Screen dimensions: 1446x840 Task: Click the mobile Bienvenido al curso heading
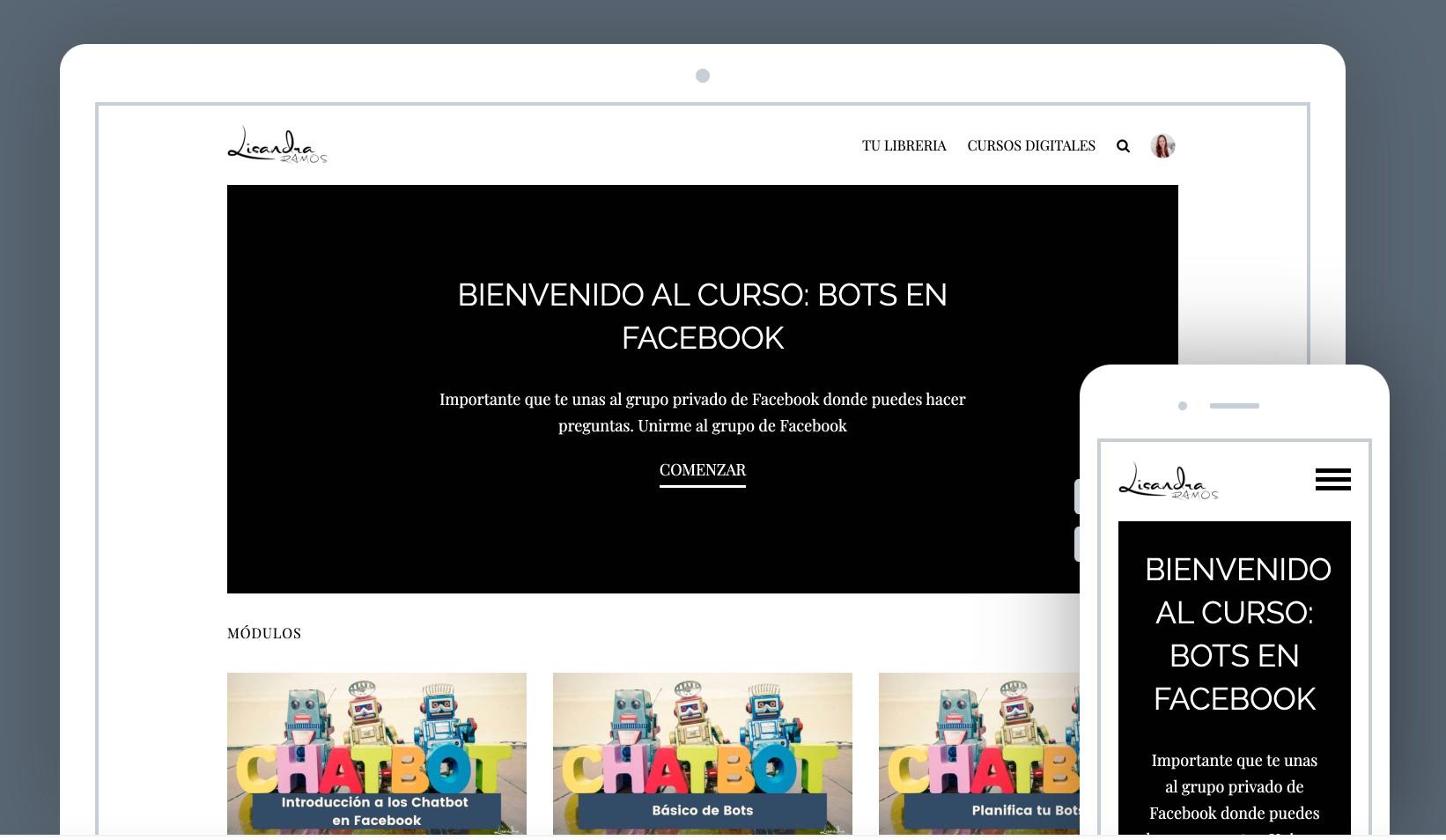[x=1235, y=634]
